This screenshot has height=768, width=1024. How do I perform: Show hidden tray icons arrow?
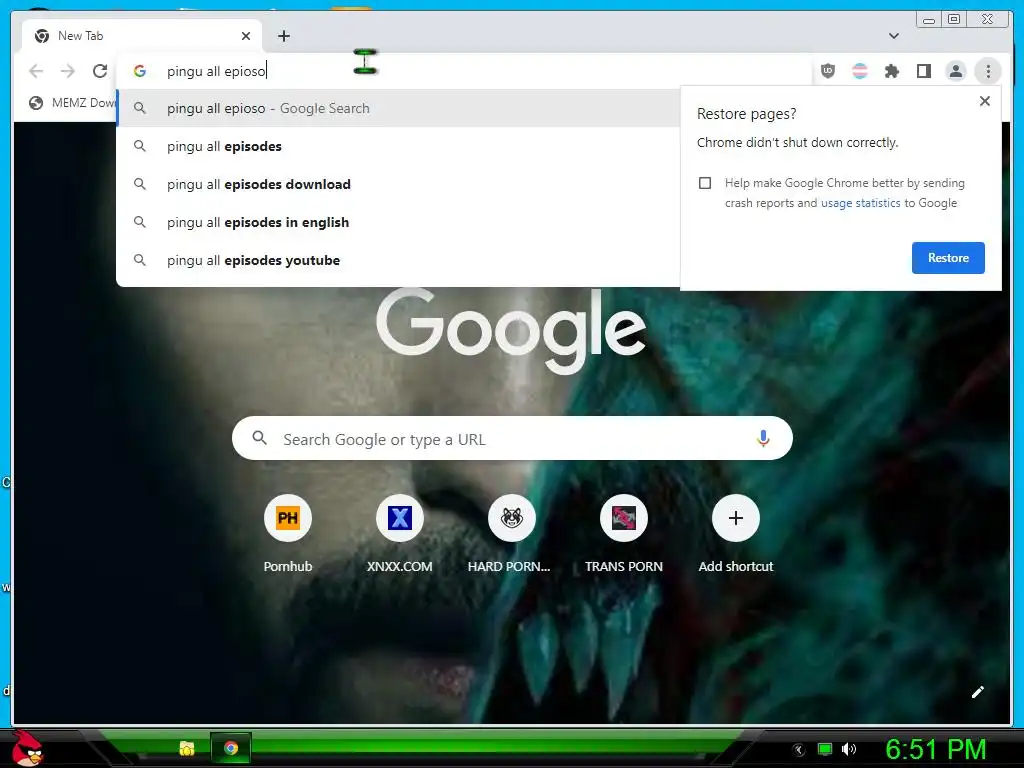799,750
